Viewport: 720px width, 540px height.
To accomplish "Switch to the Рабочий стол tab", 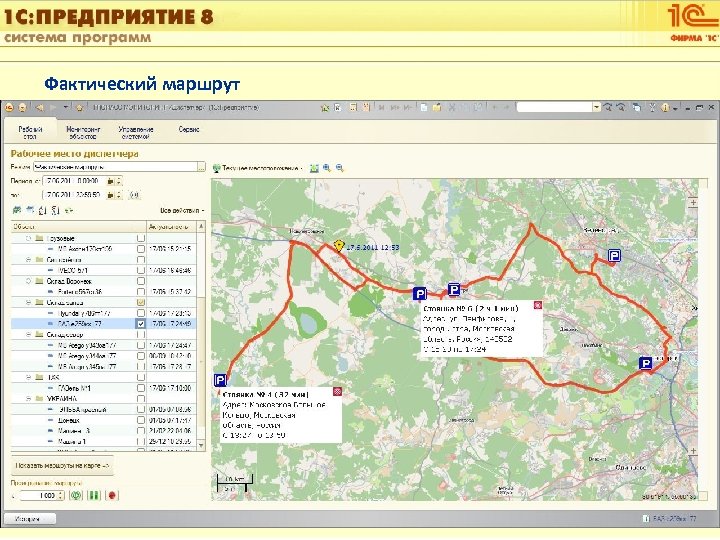I will point(30,133).
